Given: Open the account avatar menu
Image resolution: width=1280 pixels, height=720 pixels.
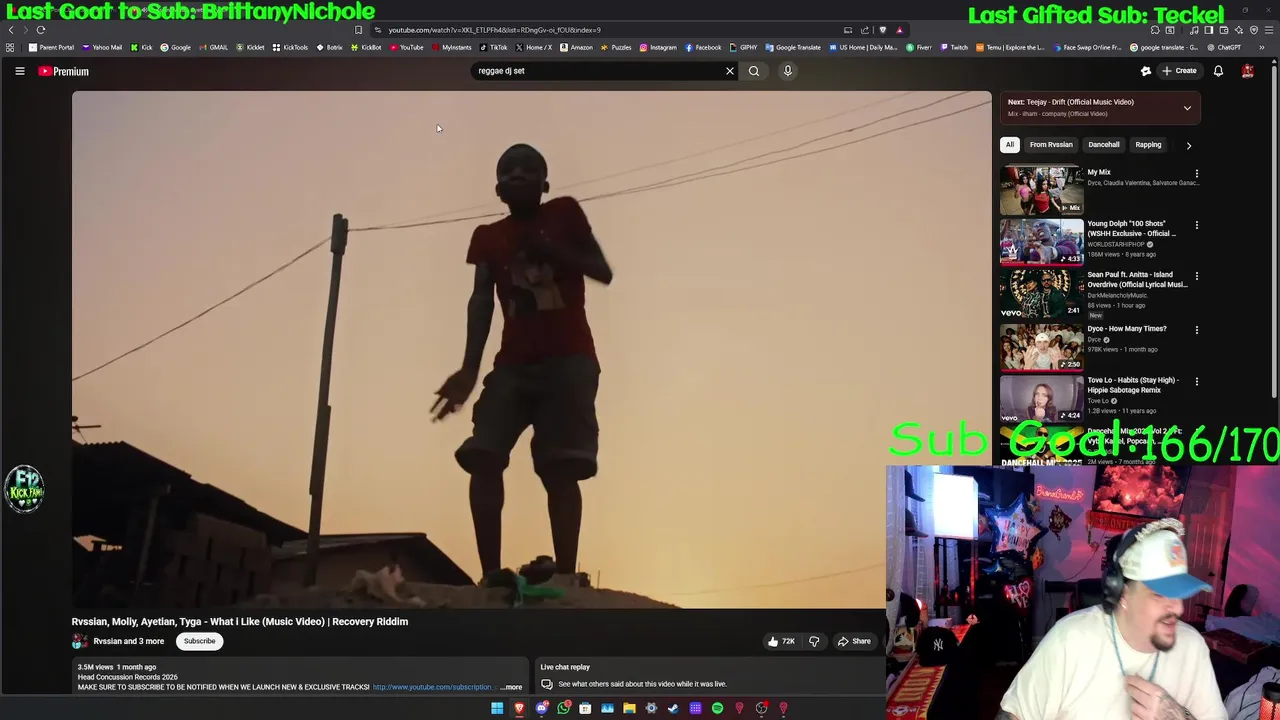Looking at the screenshot, I should (x=1247, y=71).
